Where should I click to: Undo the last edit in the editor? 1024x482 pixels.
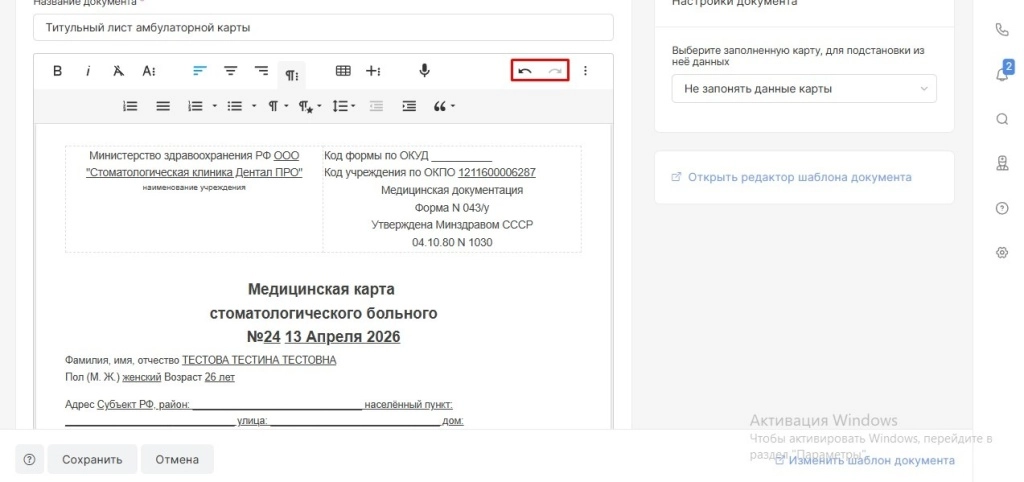(x=525, y=71)
